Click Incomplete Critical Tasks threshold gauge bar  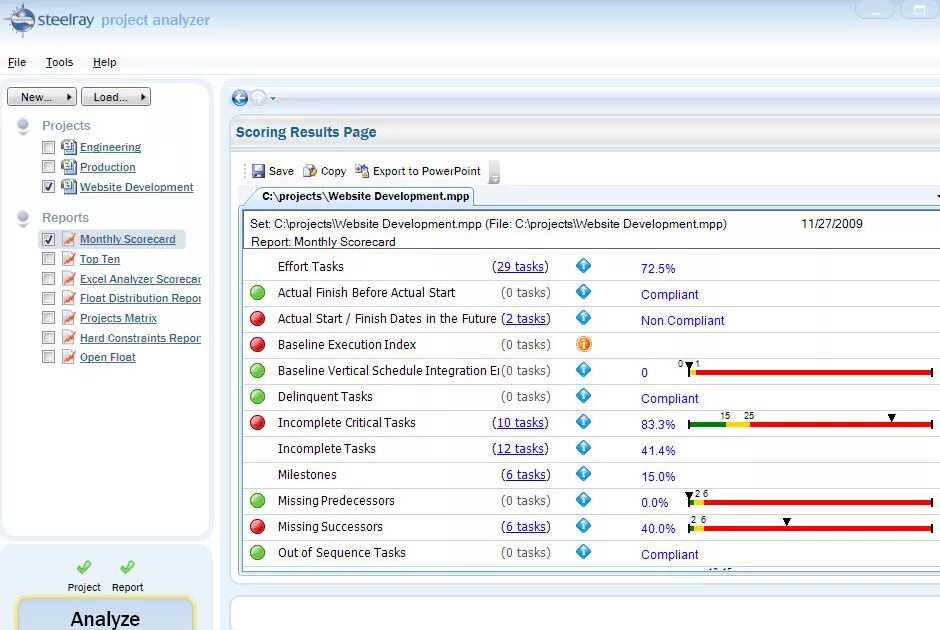[x=811, y=424]
